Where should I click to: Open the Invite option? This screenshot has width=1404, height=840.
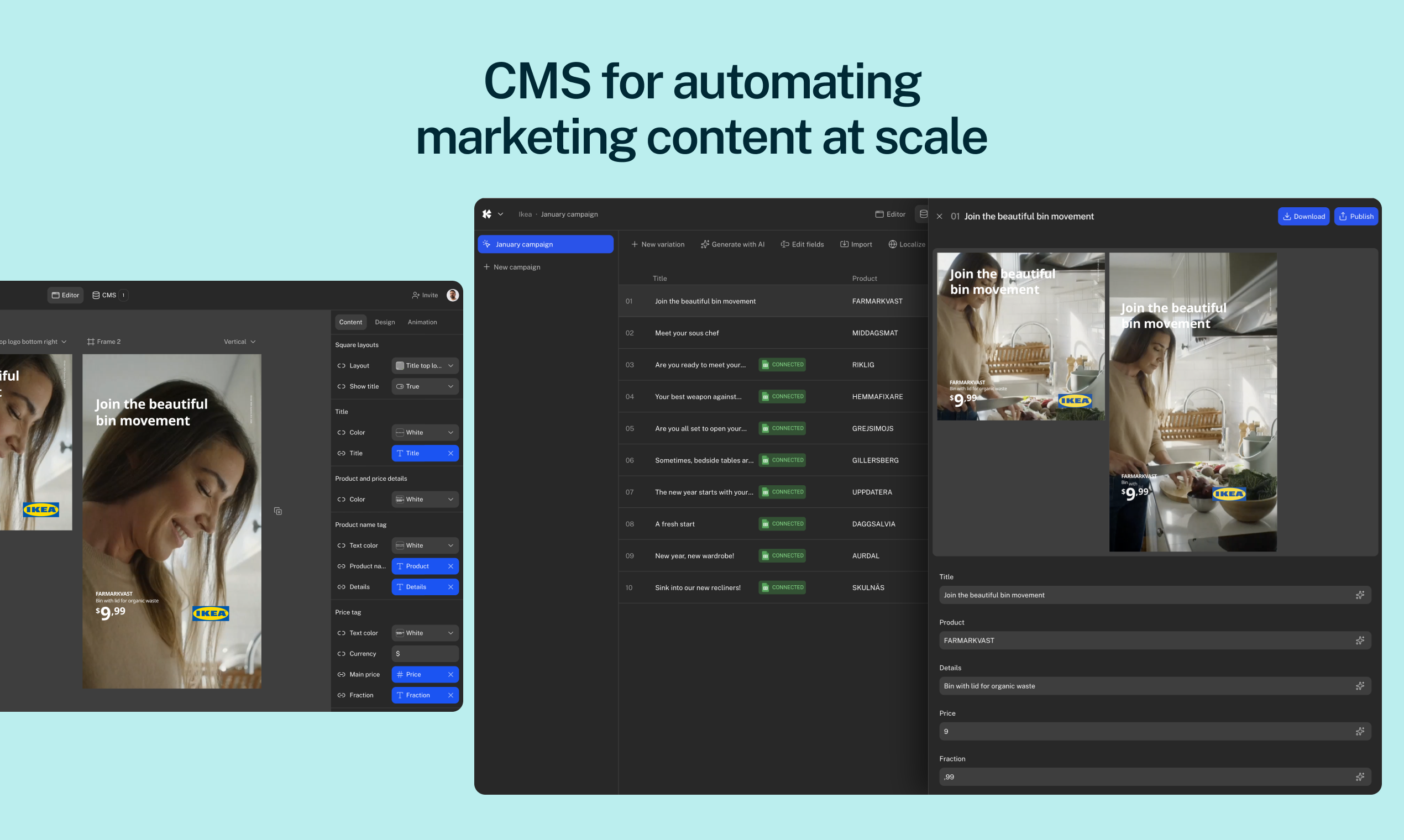(x=425, y=295)
